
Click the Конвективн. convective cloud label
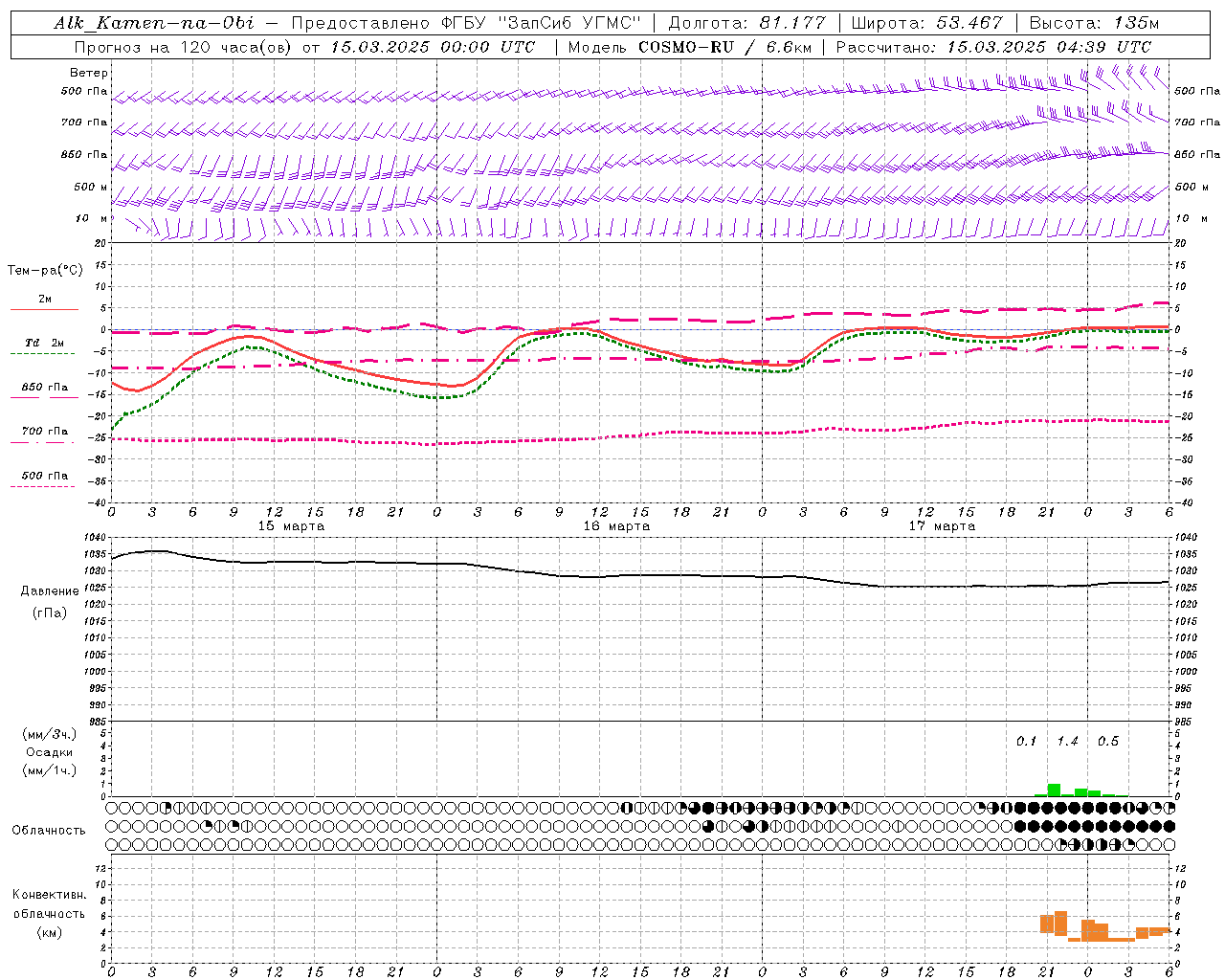point(49,895)
